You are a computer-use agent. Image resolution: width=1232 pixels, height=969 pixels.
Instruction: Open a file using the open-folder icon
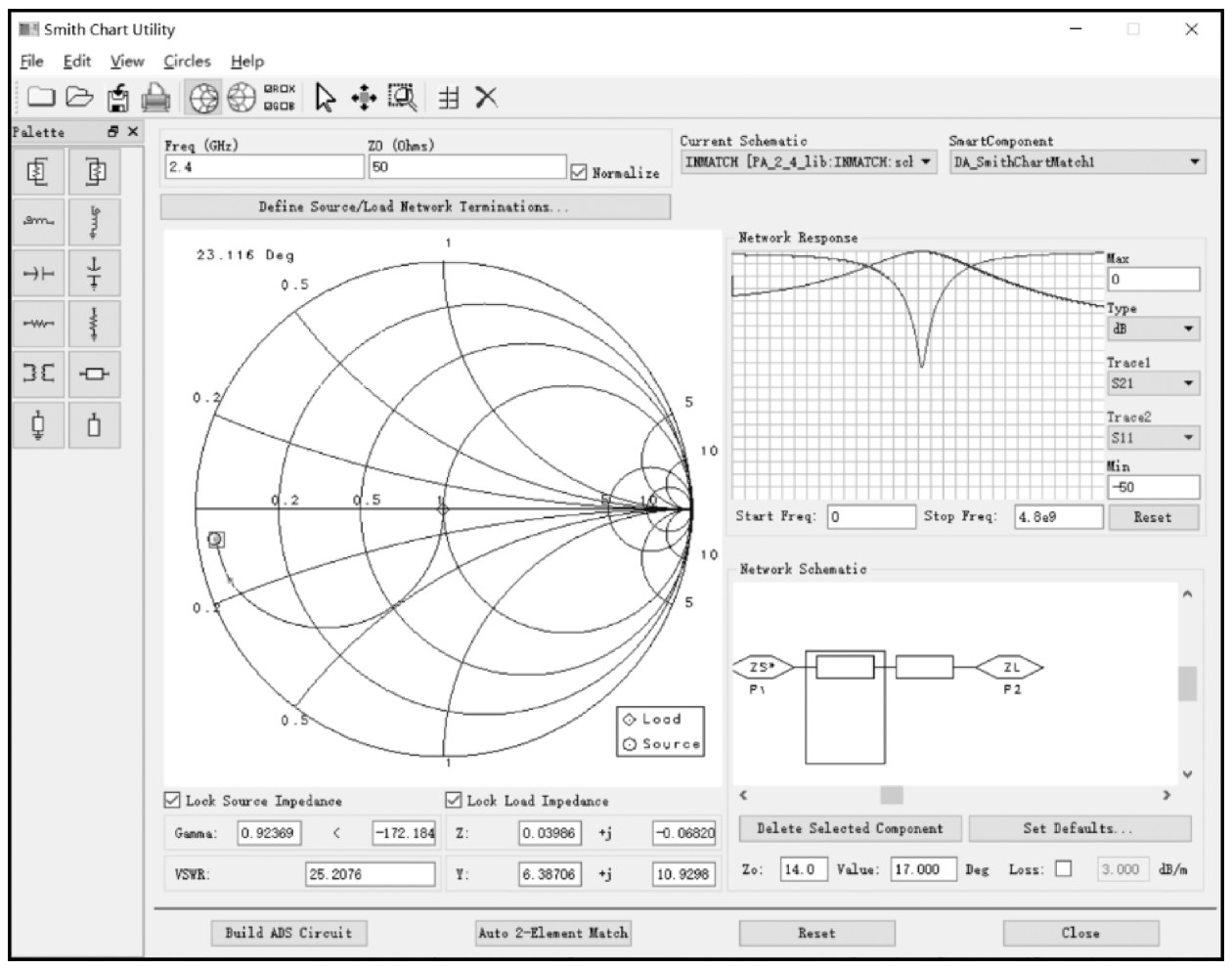(x=79, y=97)
